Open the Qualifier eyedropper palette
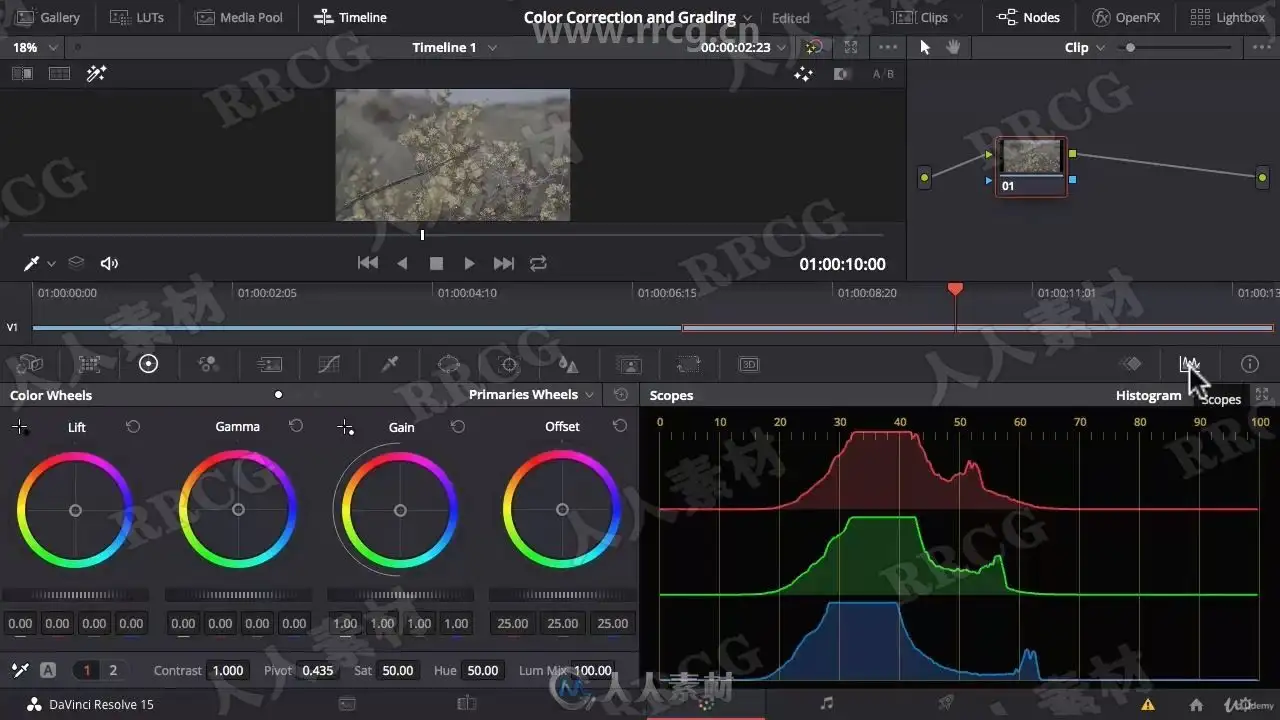1280x720 pixels. tap(390, 364)
